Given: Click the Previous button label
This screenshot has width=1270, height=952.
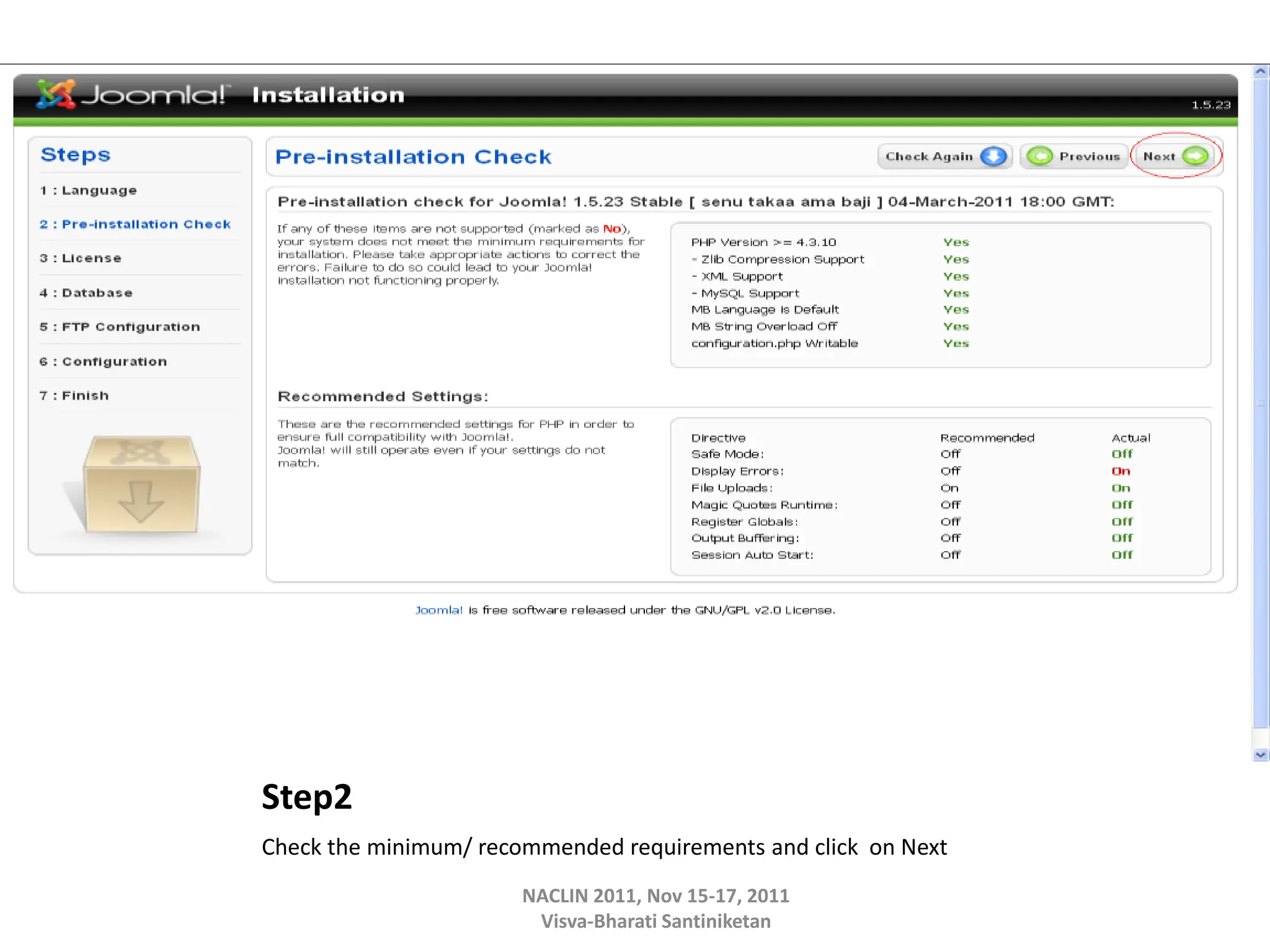Looking at the screenshot, I should click(x=1090, y=157).
